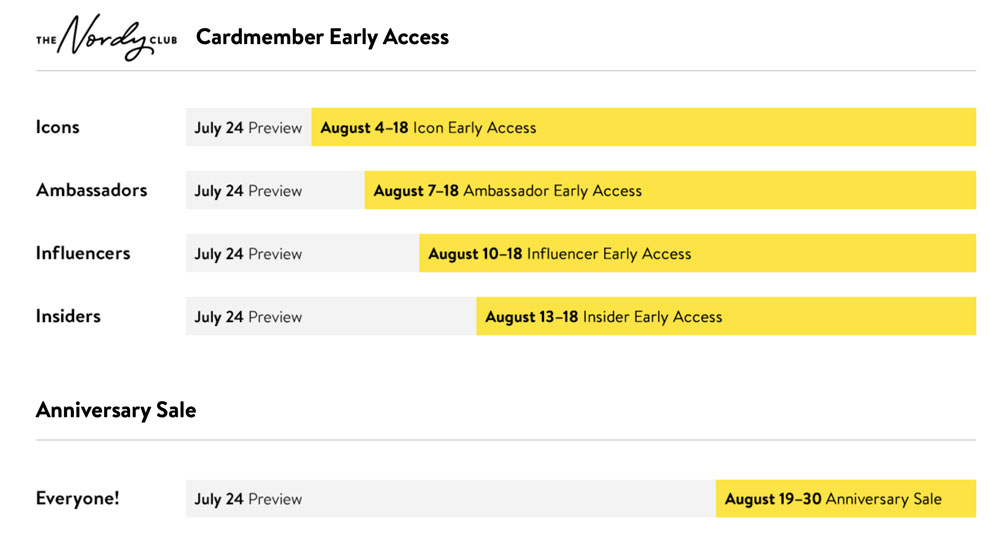Click the gray preview area before August 19–30

pyautogui.click(x=451, y=499)
